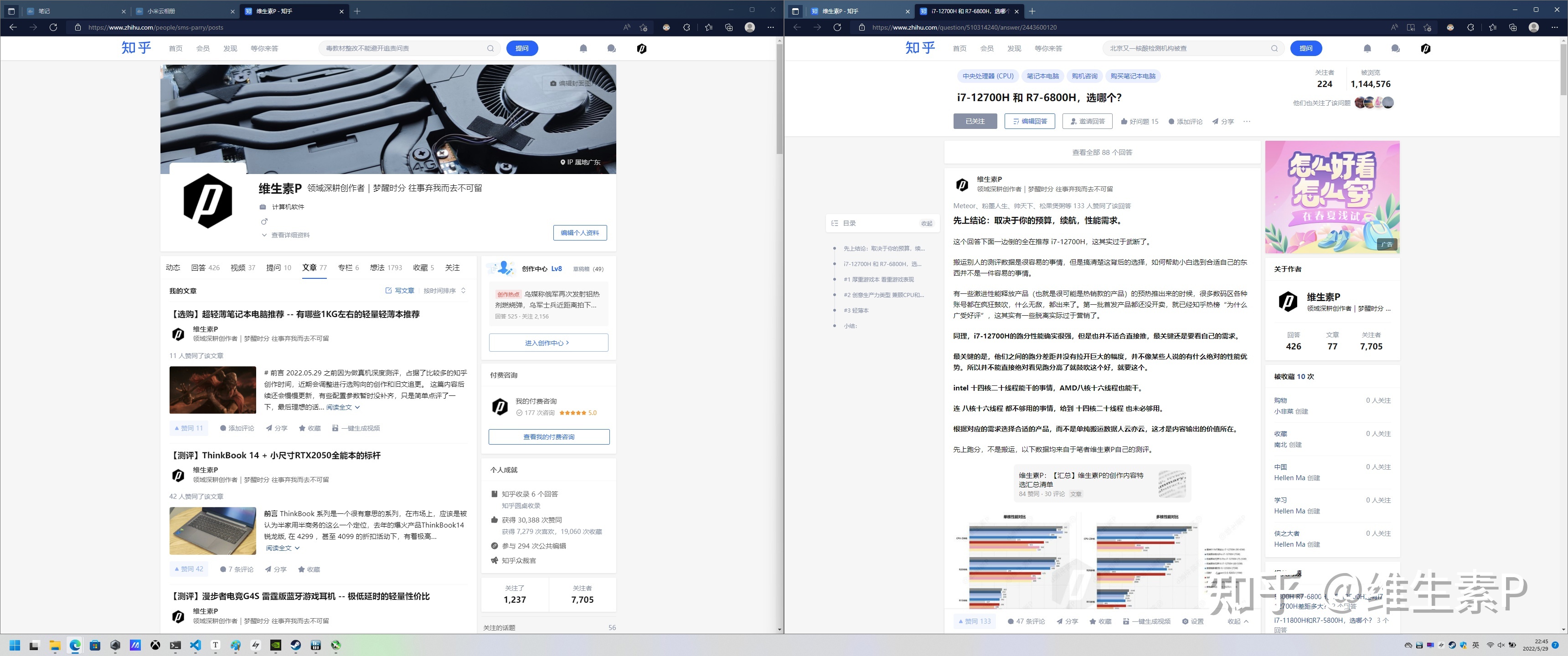Toggle 赞同 42 upvote on ThinkBook article

coord(189,569)
